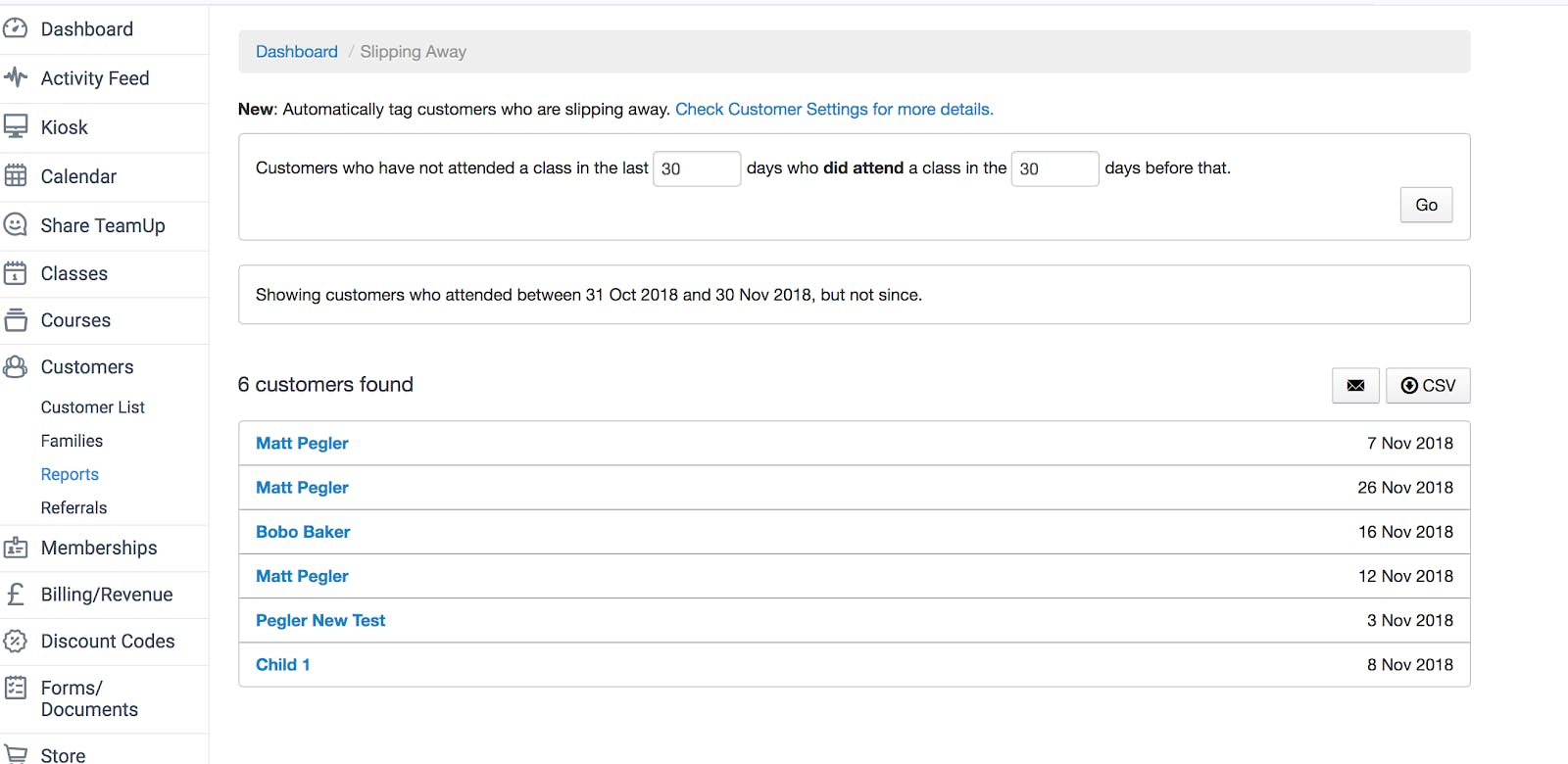Open the Dashboard sidebar menu item
The height and width of the screenshot is (764, 1568).
click(x=87, y=29)
